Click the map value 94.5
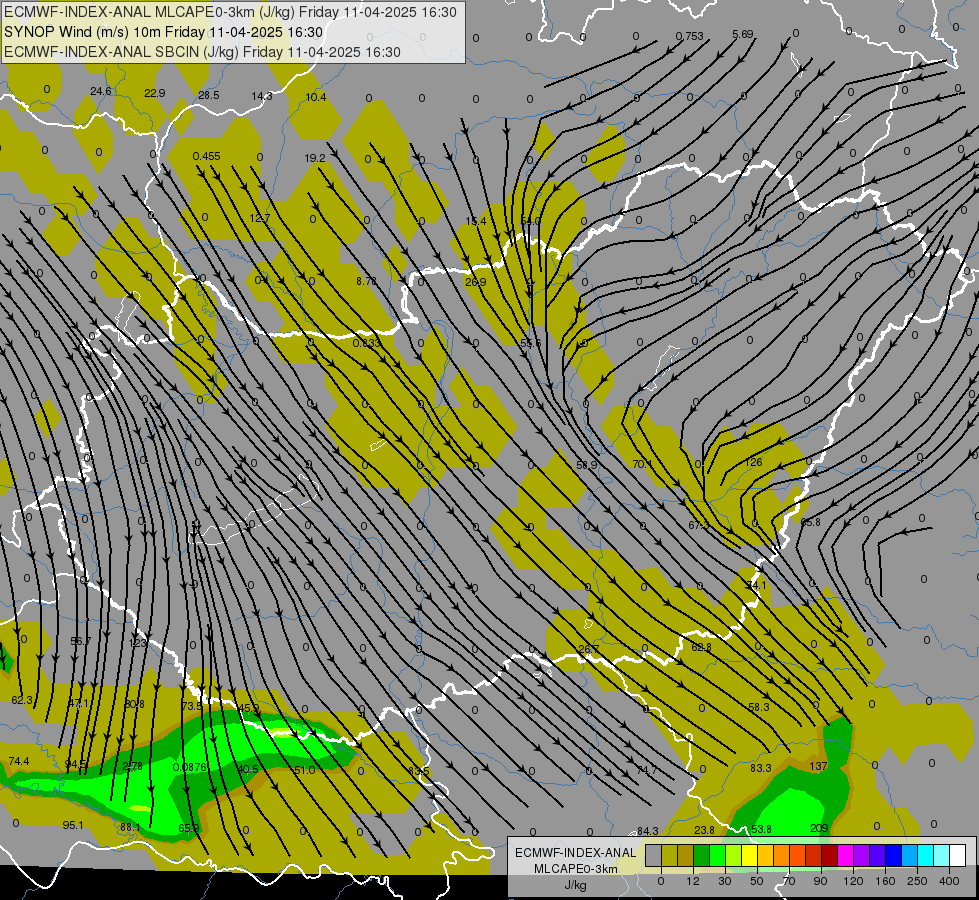Screen dimensions: 979x900 pos(76,764)
